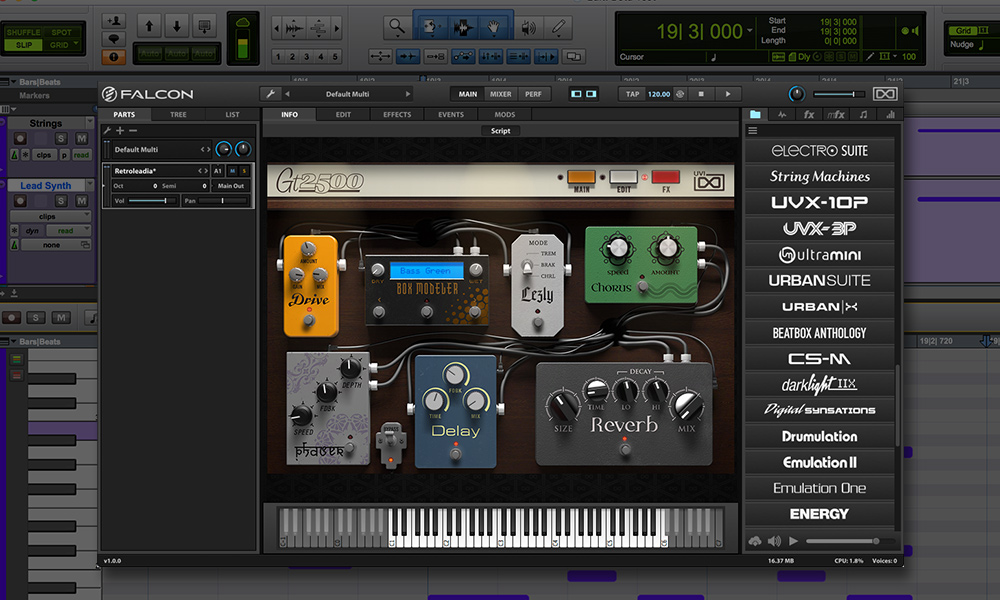Click the sample waveform browser icon
1000x600 pixels.
[x=781, y=115]
